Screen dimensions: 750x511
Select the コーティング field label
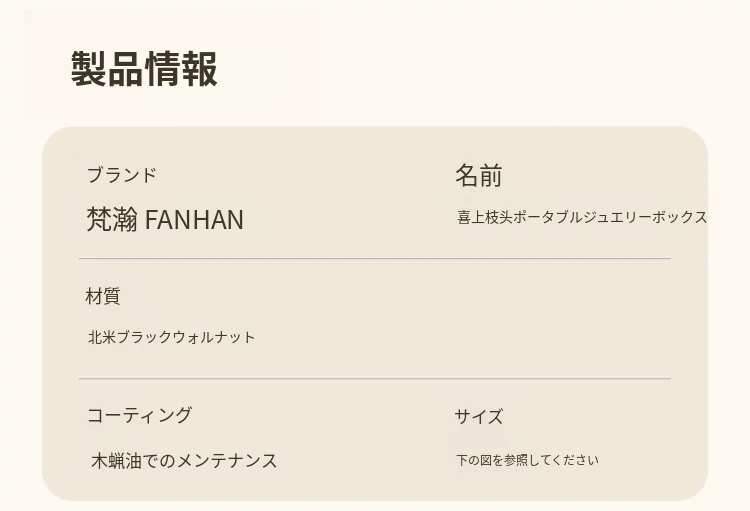pyautogui.click(x=139, y=415)
